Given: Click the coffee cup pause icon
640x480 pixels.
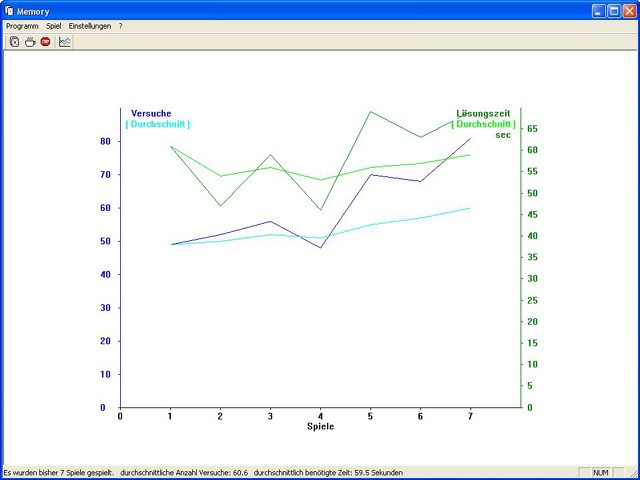Looking at the screenshot, I should pos(30,42).
